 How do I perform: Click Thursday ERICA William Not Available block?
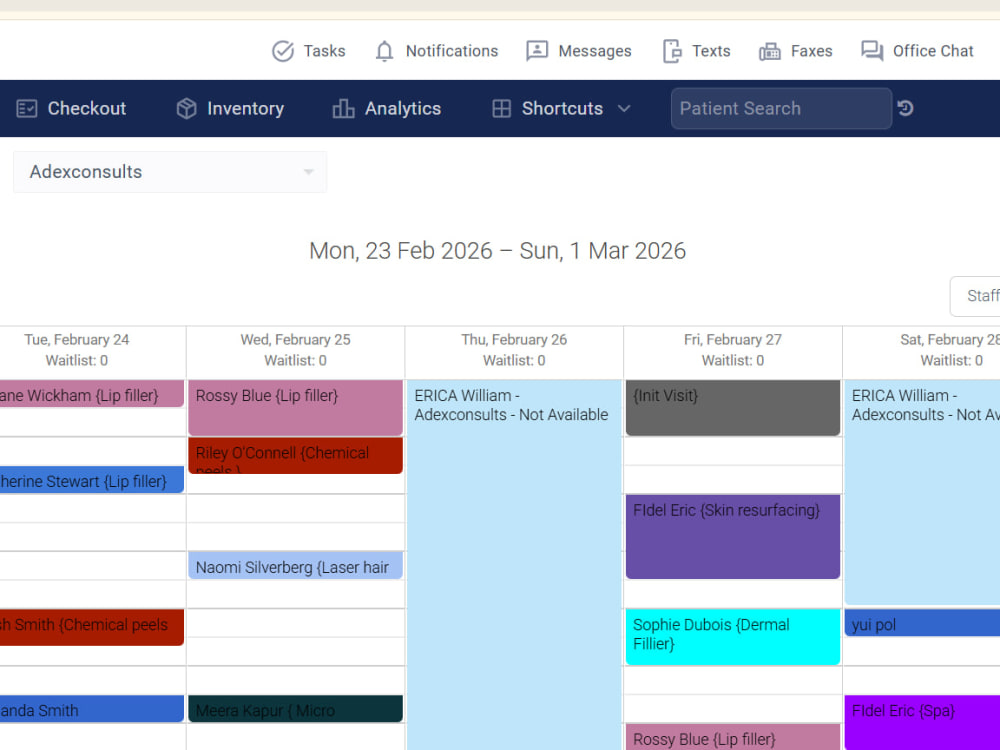[514, 565]
